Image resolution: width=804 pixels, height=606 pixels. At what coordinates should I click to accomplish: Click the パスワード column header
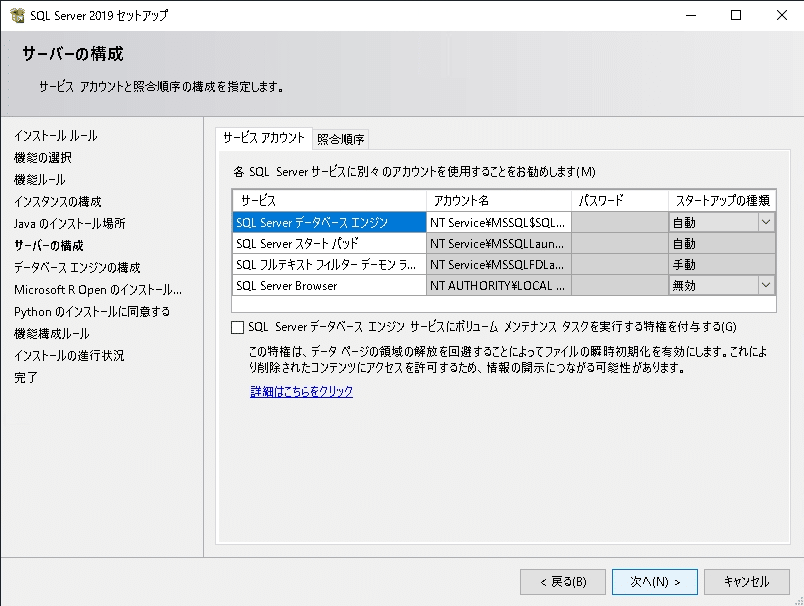point(620,200)
